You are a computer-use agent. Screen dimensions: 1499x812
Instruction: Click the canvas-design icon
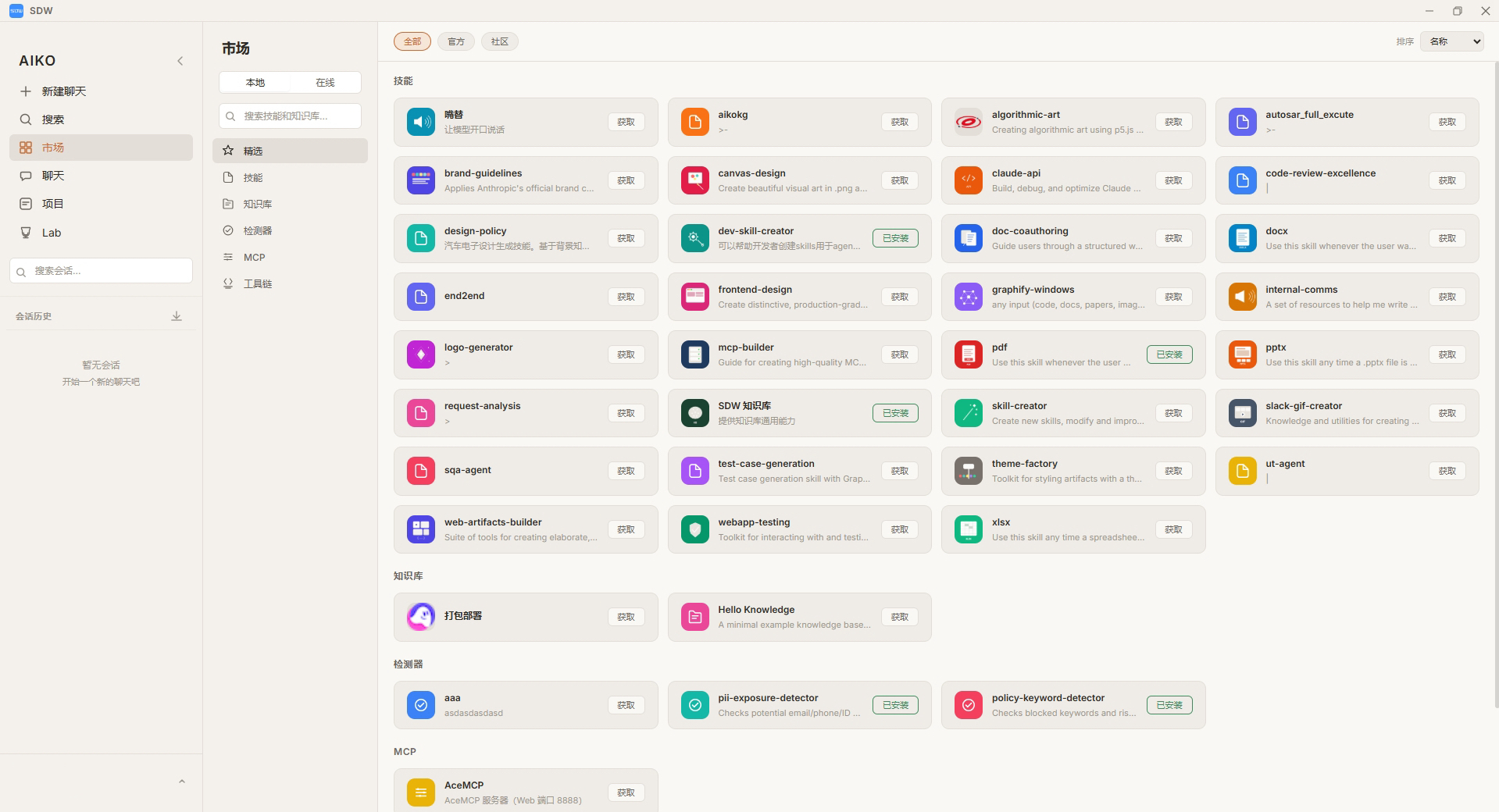[694, 180]
